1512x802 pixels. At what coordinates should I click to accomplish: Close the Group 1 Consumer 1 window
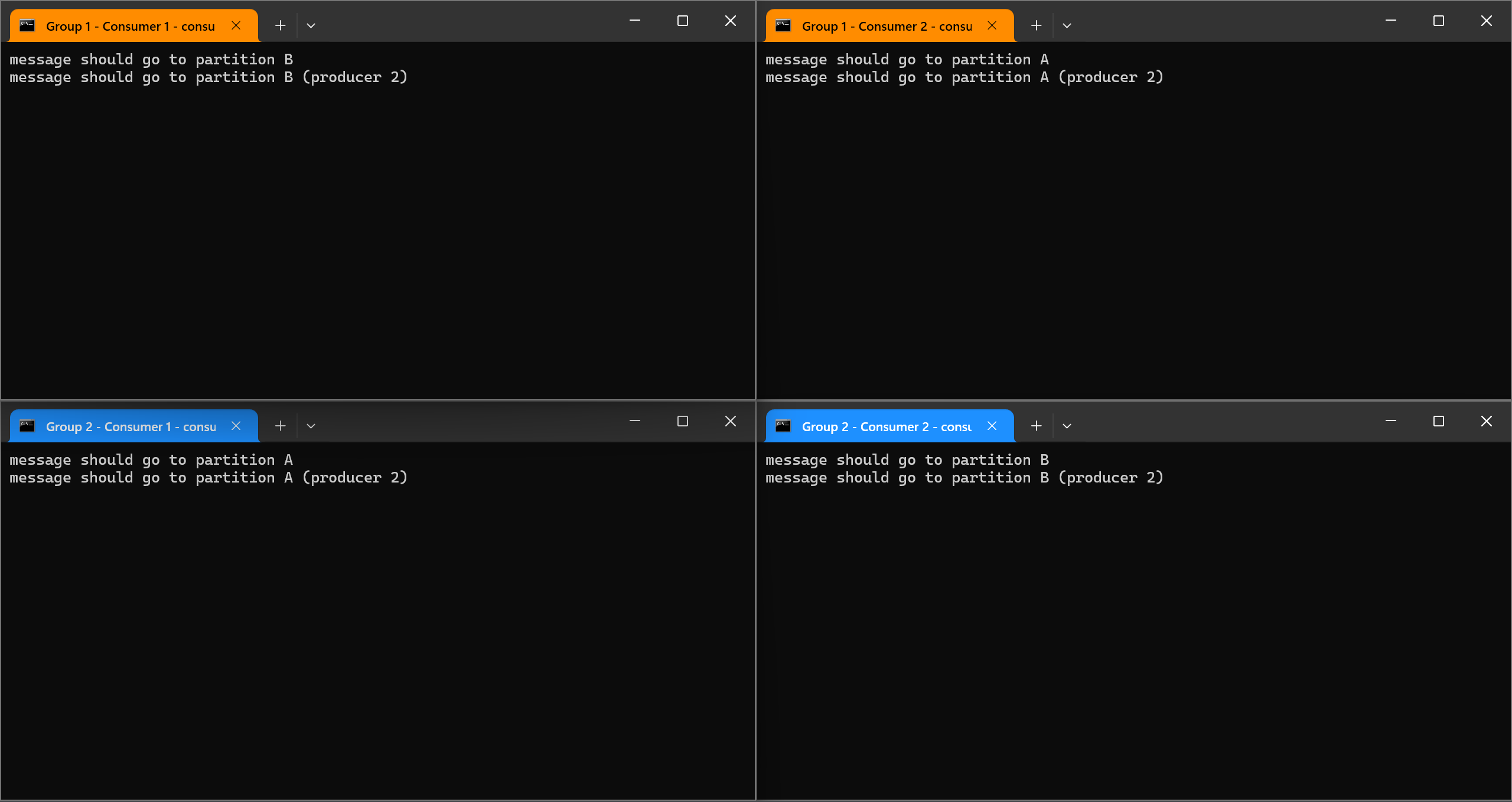coord(731,21)
